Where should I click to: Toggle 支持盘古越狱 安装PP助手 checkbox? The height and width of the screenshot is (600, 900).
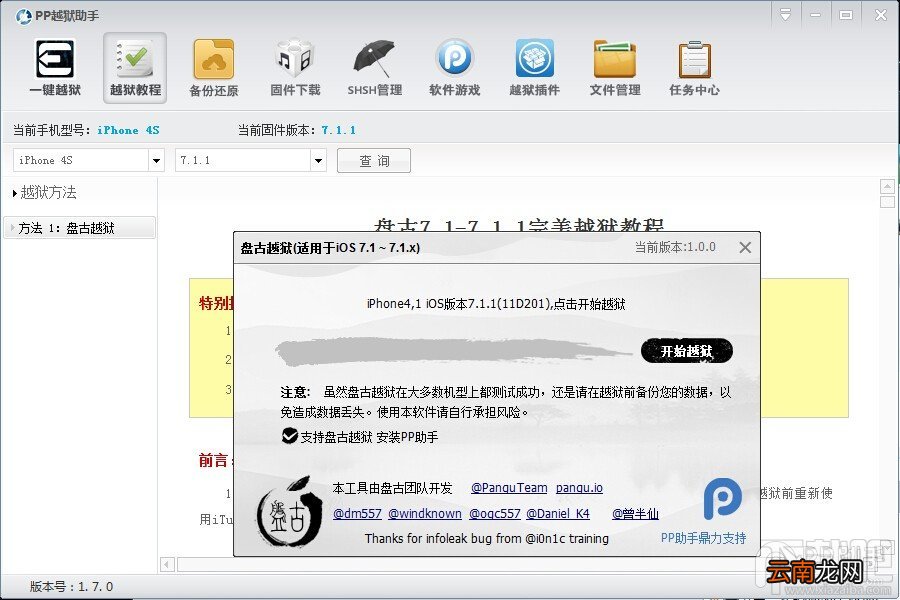(x=289, y=436)
